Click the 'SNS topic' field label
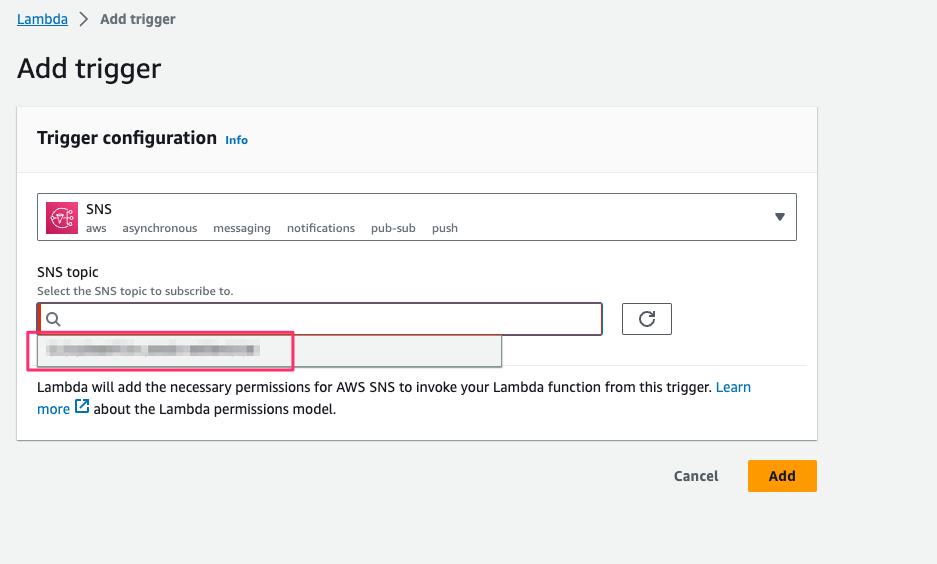This screenshot has height=564, width=937. 68,272
